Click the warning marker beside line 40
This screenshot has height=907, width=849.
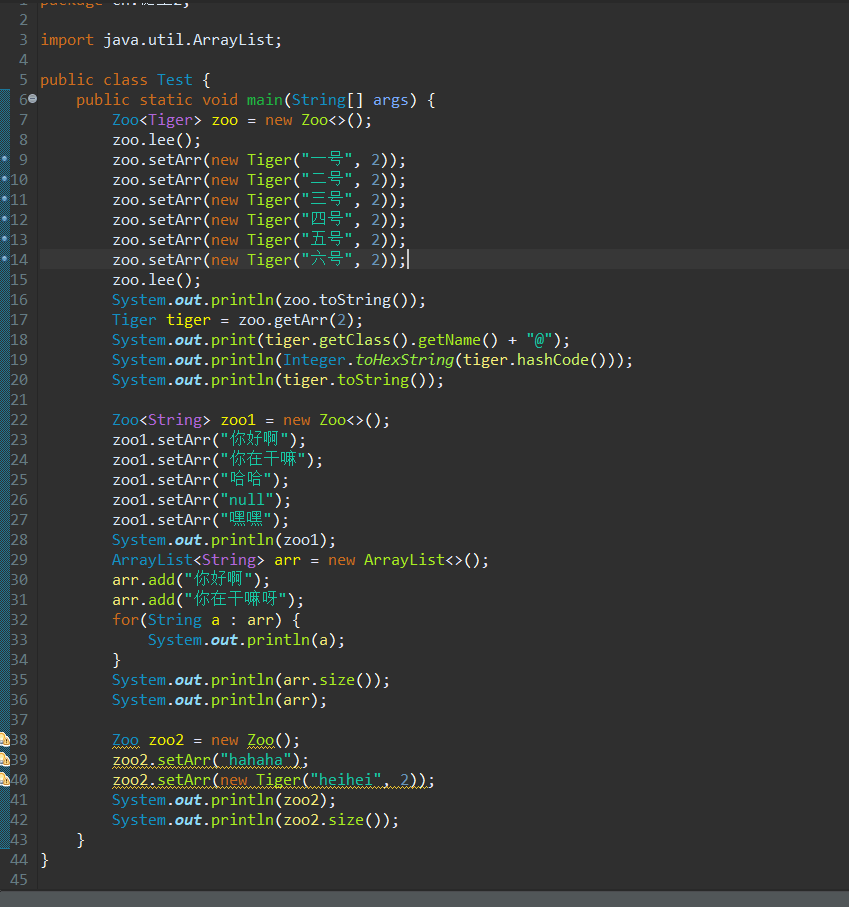4,780
